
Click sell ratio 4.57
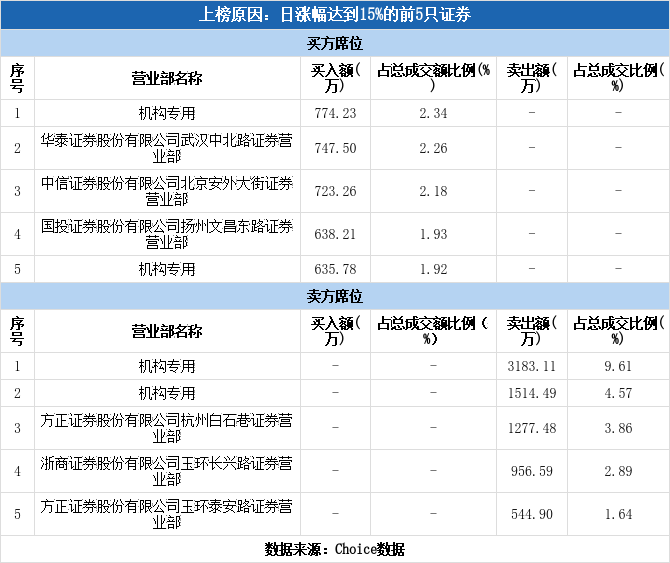point(618,393)
